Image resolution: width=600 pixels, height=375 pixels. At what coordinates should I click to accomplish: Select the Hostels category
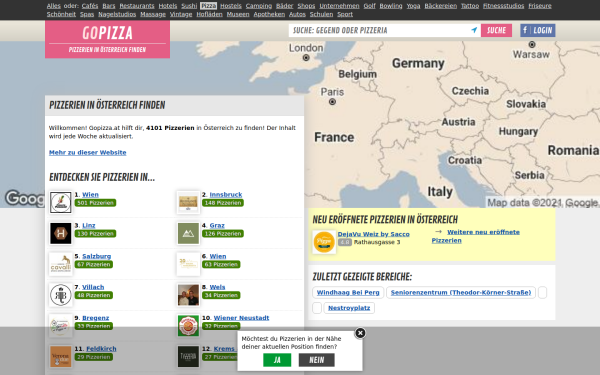pyautogui.click(x=231, y=6)
